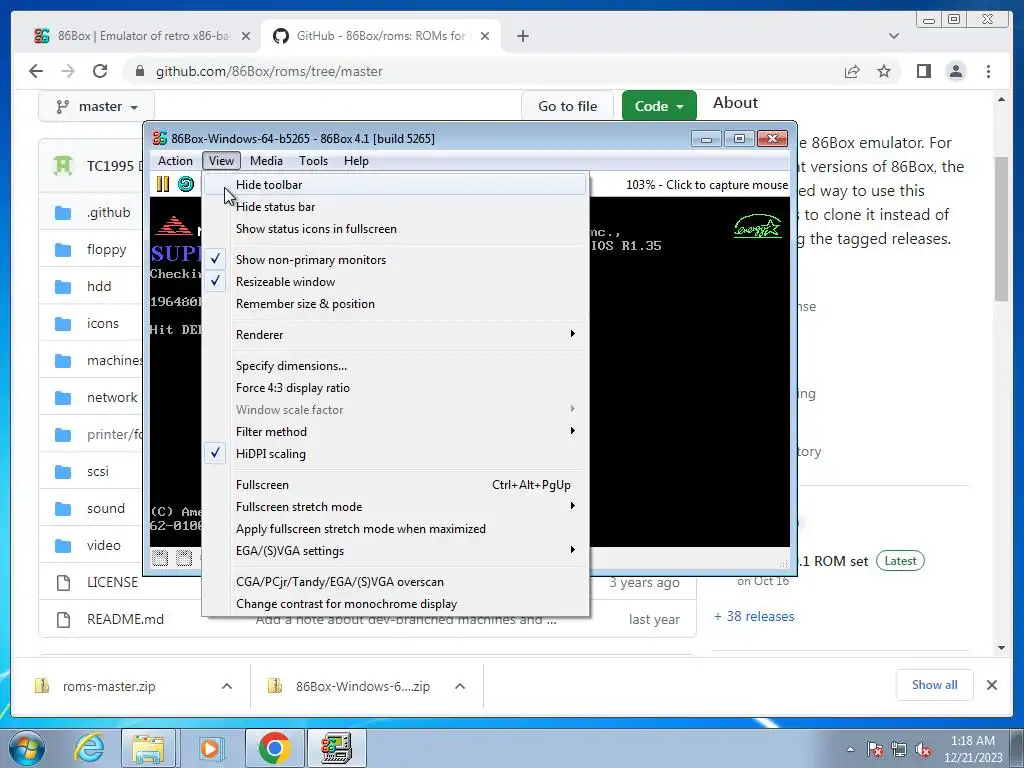Open the Tools menu in 86Box
Image resolution: width=1024 pixels, height=768 pixels.
coord(313,161)
